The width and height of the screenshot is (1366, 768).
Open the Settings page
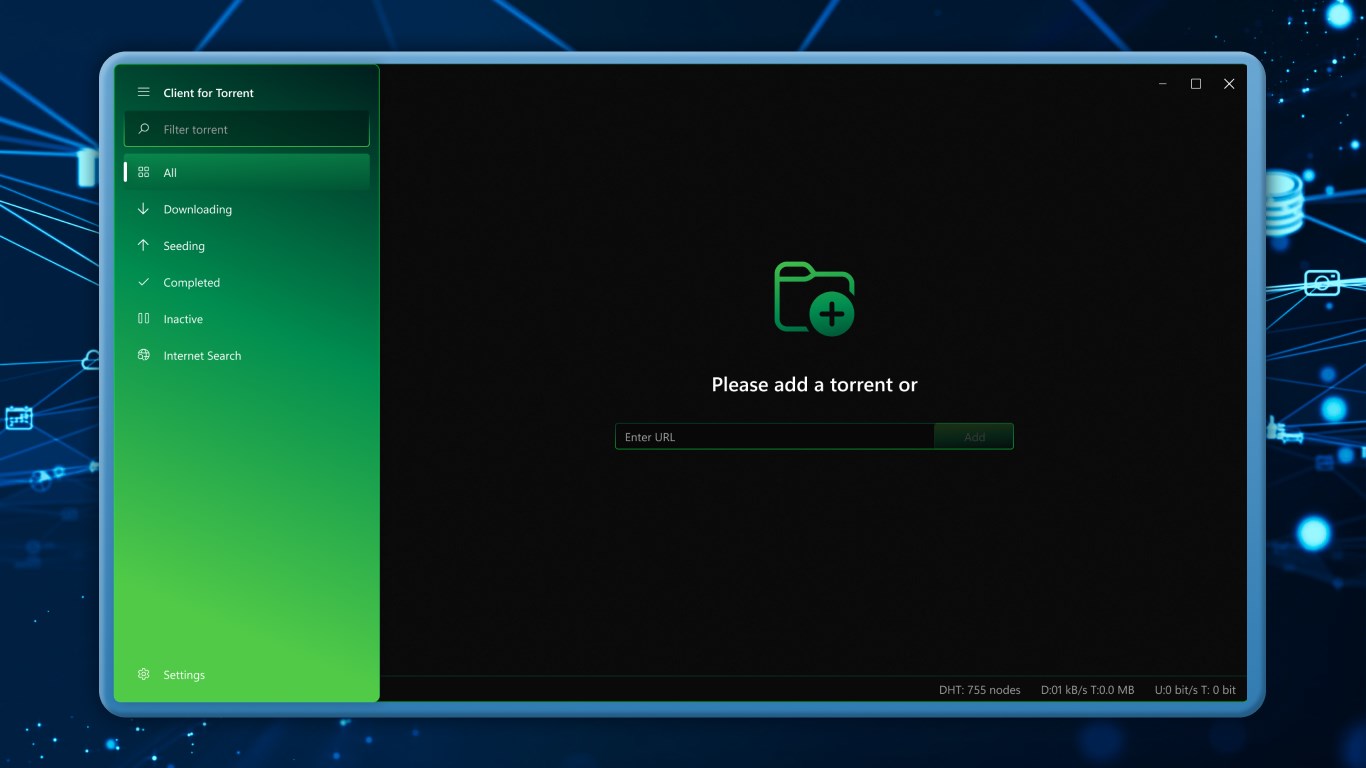click(247, 675)
